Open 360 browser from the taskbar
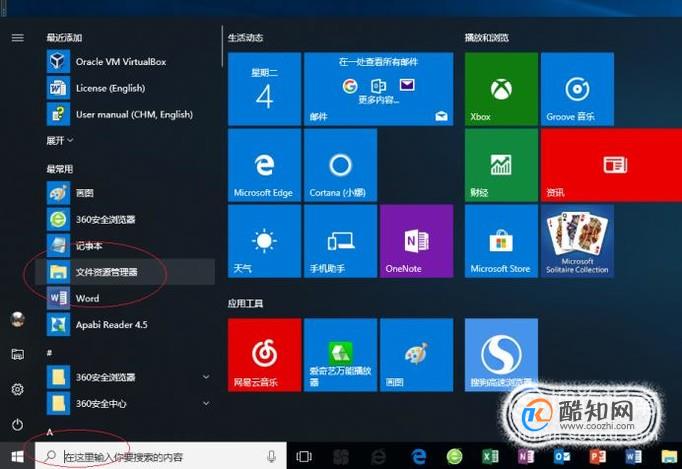The width and height of the screenshot is (682, 469). 455,456
